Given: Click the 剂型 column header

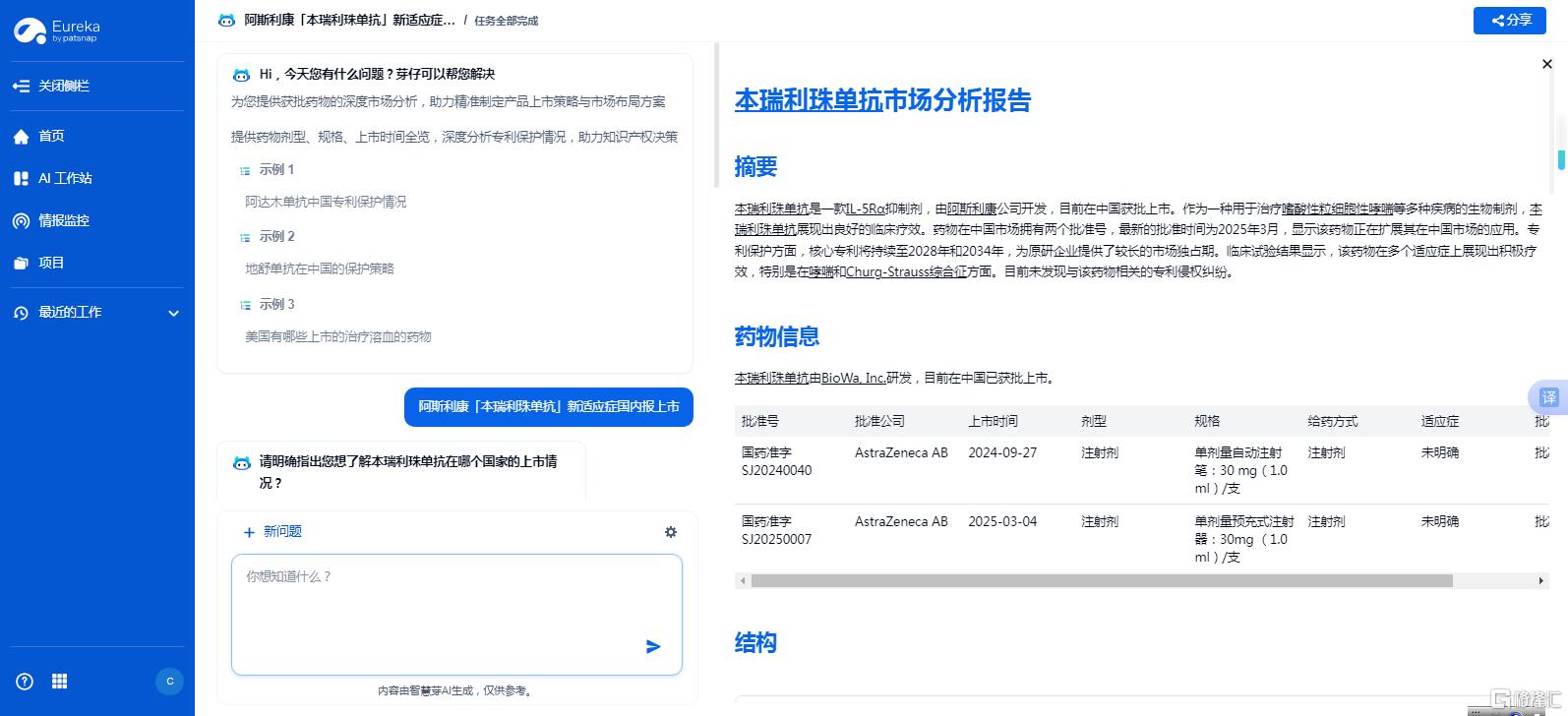Looking at the screenshot, I should (x=1094, y=421).
